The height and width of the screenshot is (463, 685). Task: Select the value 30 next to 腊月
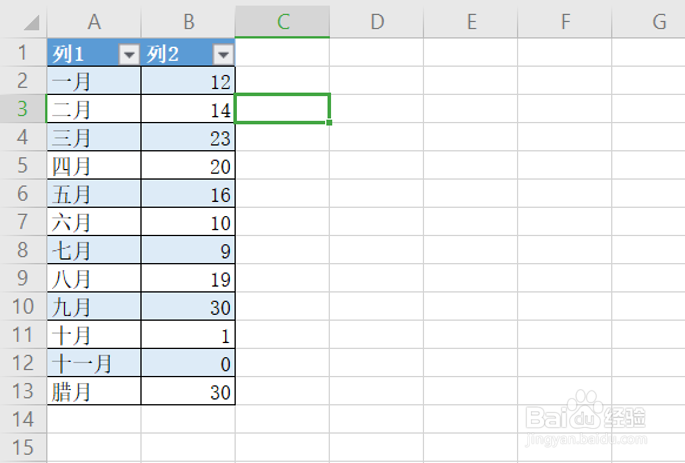tap(188, 391)
